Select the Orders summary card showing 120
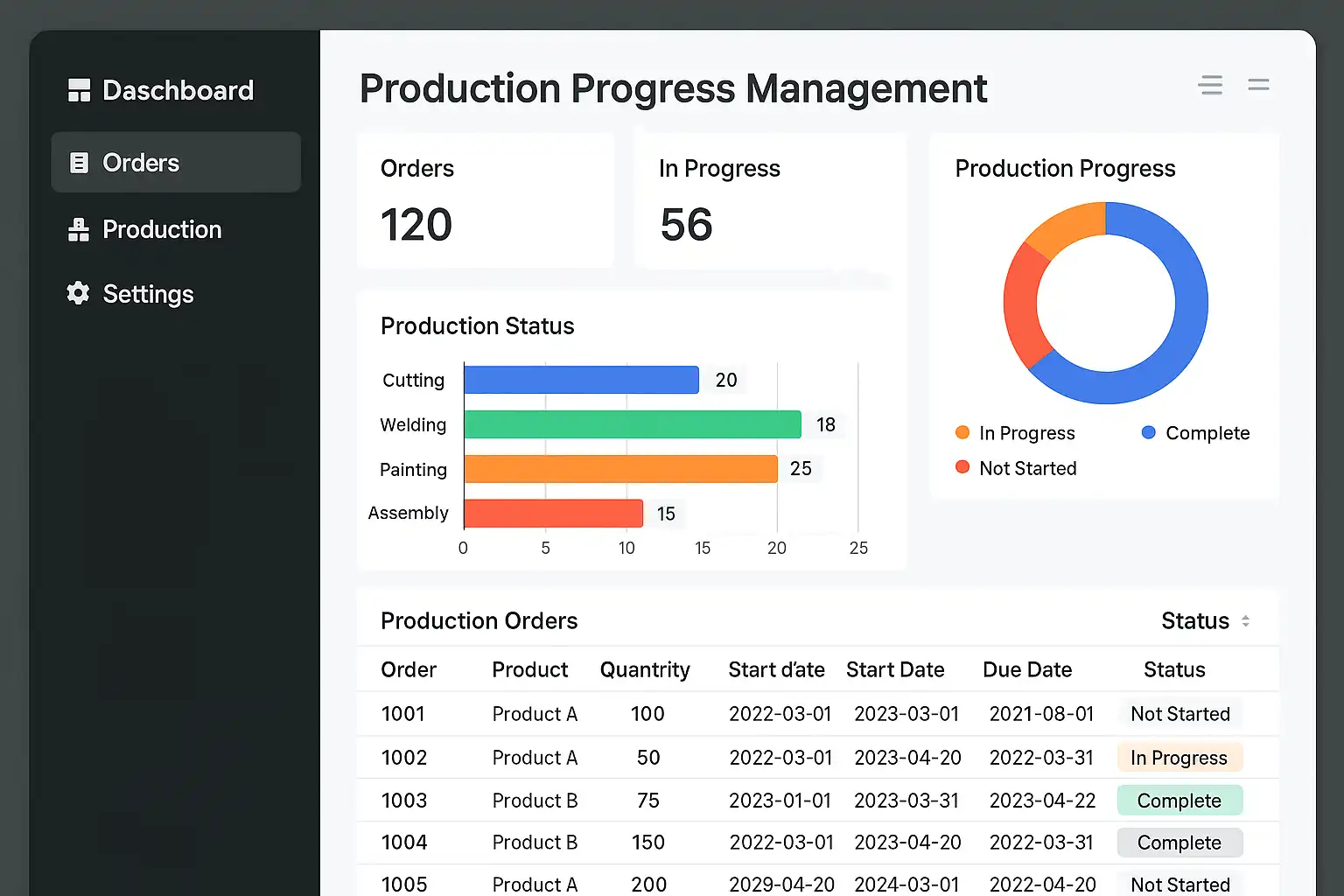The image size is (1344, 896). (485, 201)
